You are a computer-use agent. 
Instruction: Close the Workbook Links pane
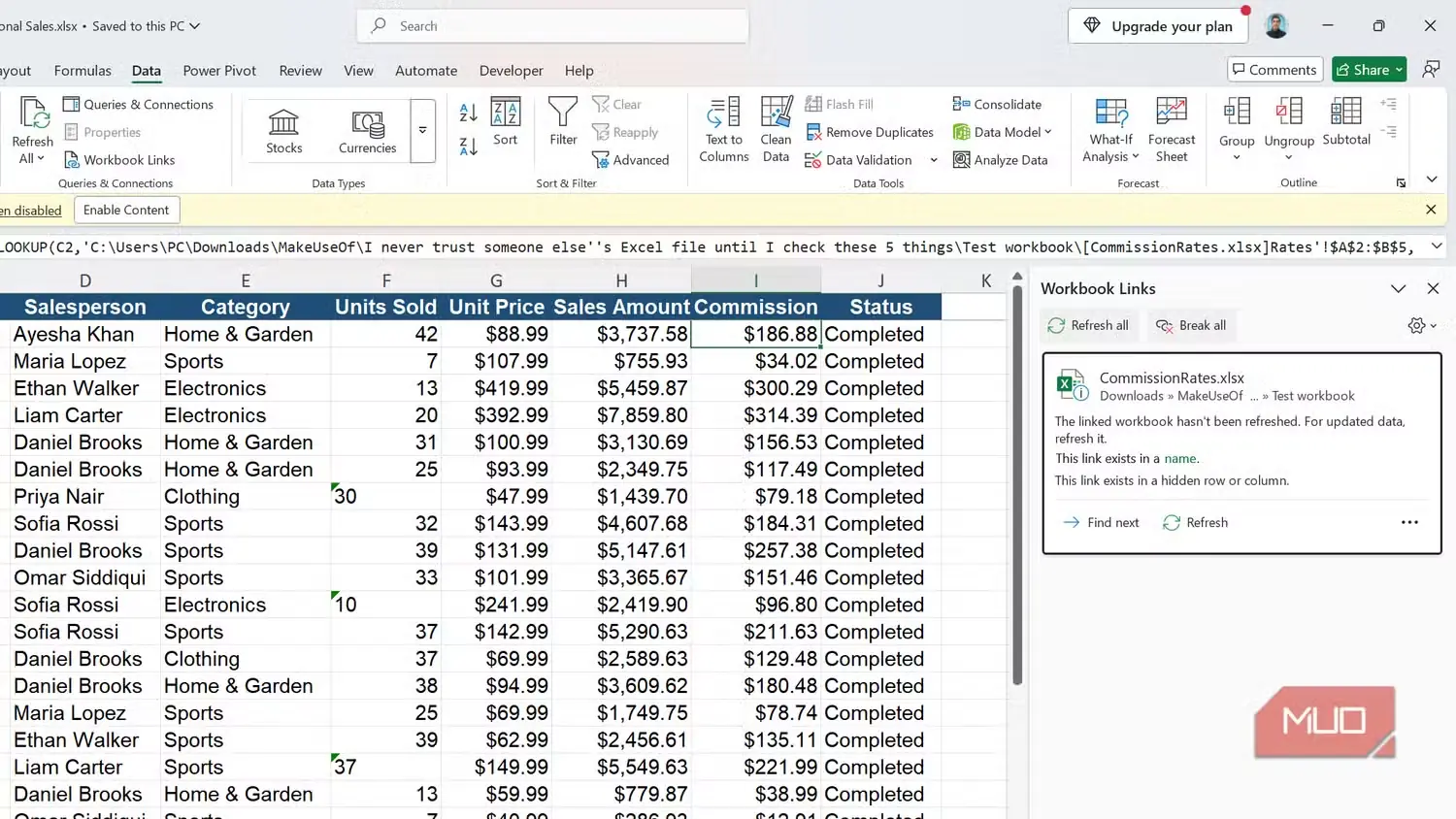1433,288
